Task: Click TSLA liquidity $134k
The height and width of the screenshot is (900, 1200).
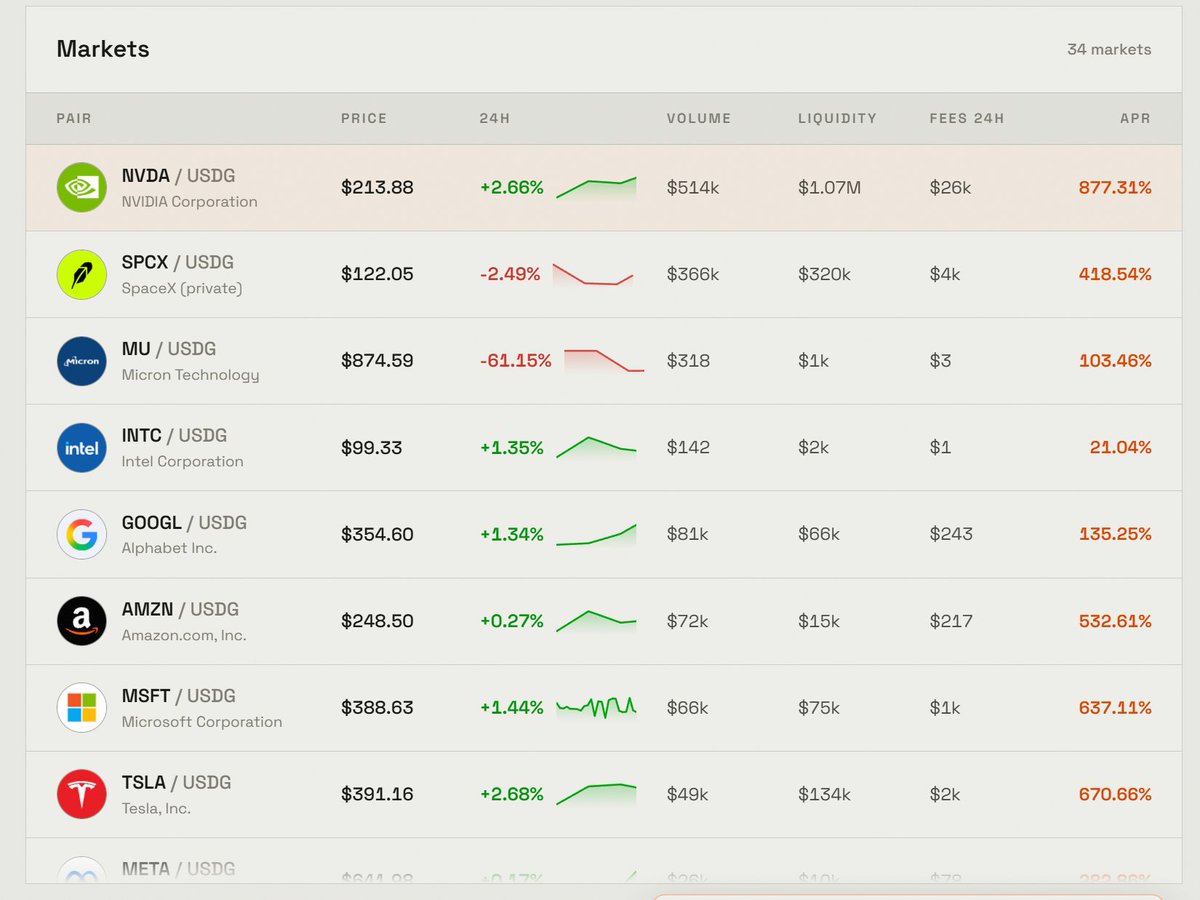Action: tap(824, 794)
